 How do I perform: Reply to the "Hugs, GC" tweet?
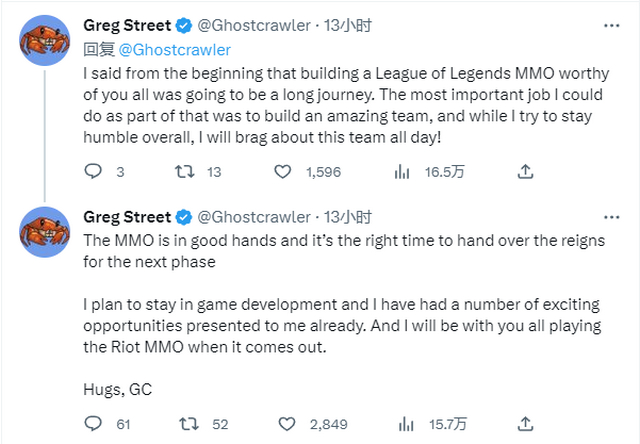pyautogui.click(x=93, y=423)
